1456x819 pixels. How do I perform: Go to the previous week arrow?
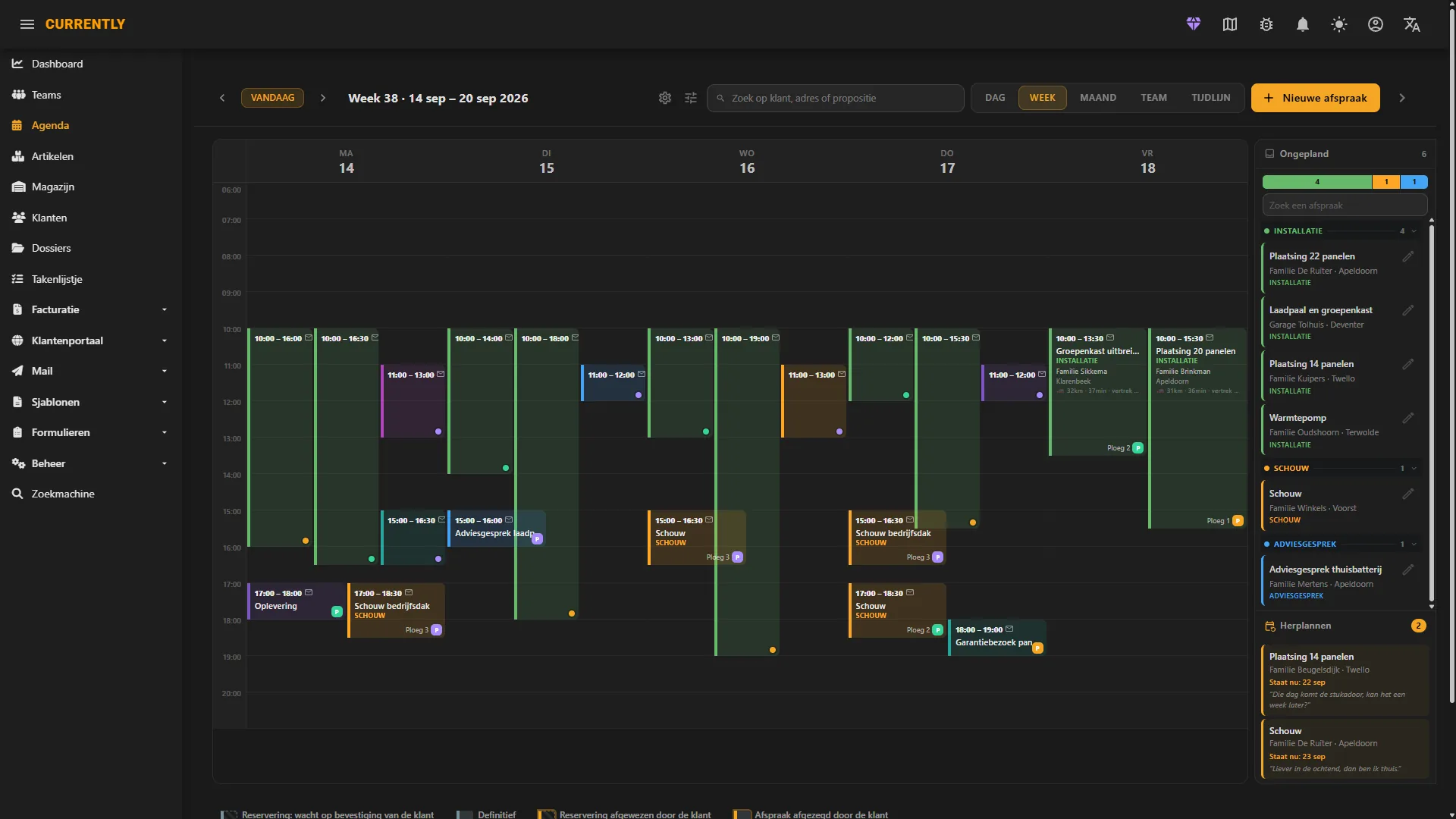click(x=222, y=98)
